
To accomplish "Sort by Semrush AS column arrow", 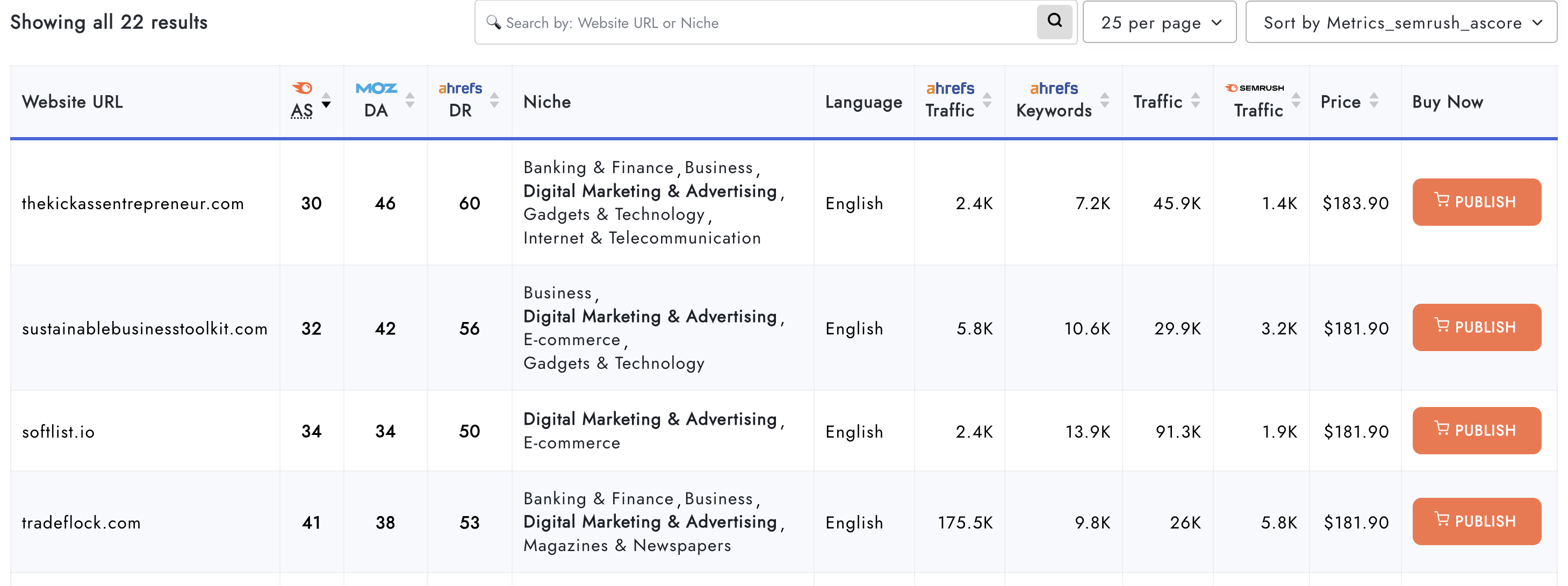I will [326, 101].
